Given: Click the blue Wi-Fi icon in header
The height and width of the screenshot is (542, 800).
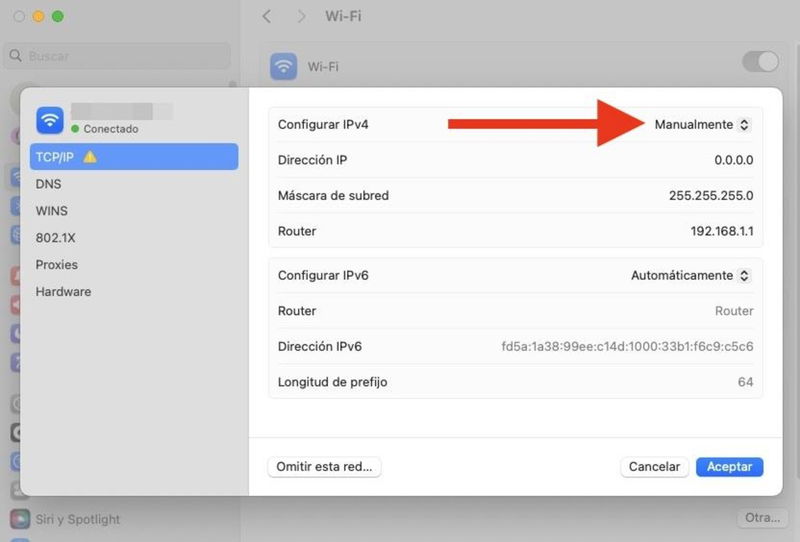Looking at the screenshot, I should coord(285,66).
